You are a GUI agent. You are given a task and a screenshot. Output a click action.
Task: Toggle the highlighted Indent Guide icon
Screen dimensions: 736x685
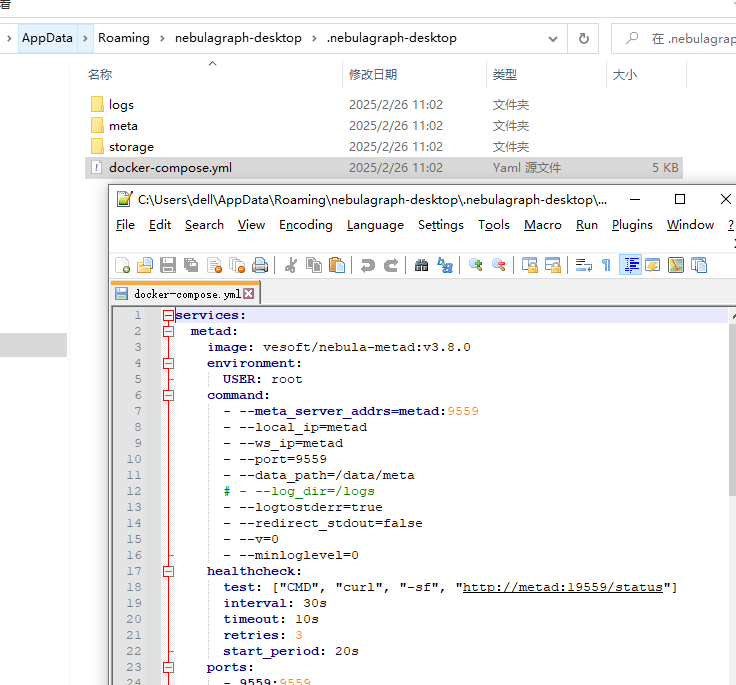point(630,265)
